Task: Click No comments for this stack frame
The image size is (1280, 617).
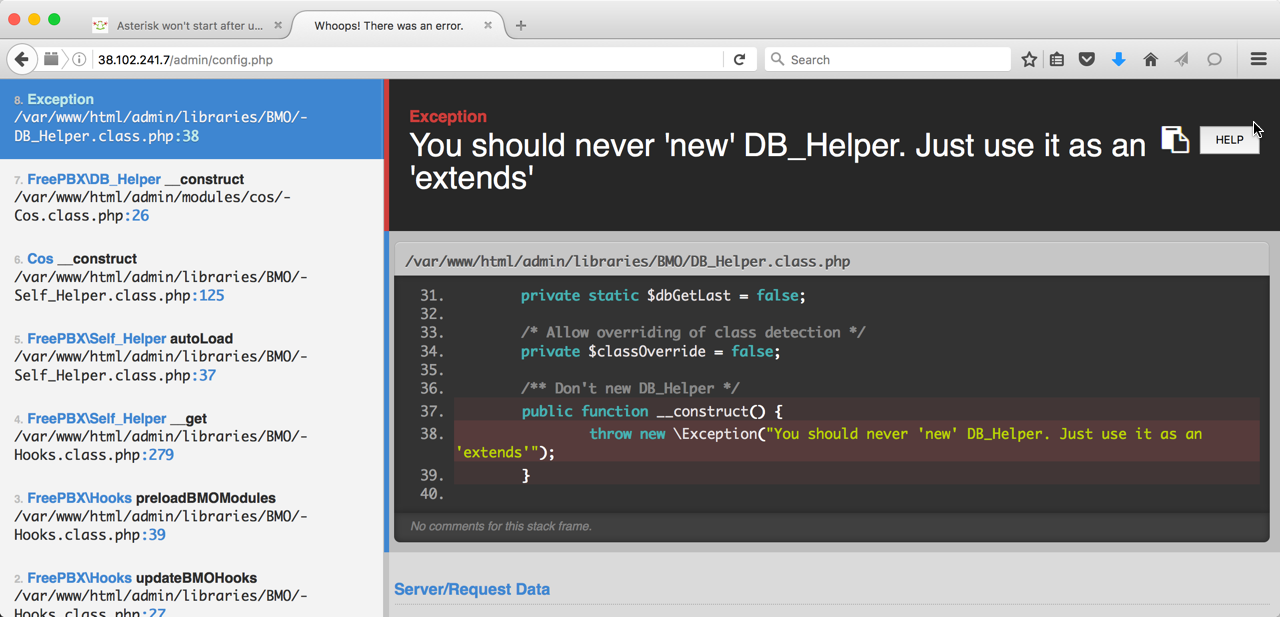Action: (x=501, y=526)
